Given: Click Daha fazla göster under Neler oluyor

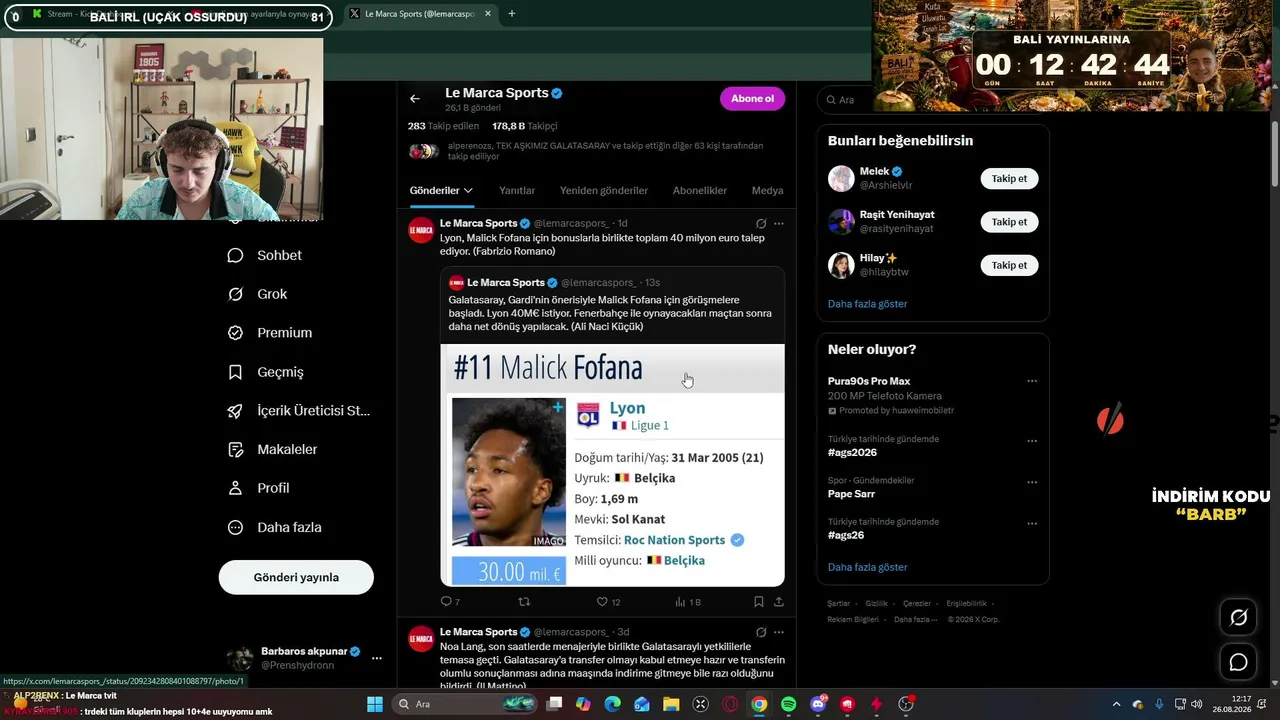Looking at the screenshot, I should click(868, 567).
